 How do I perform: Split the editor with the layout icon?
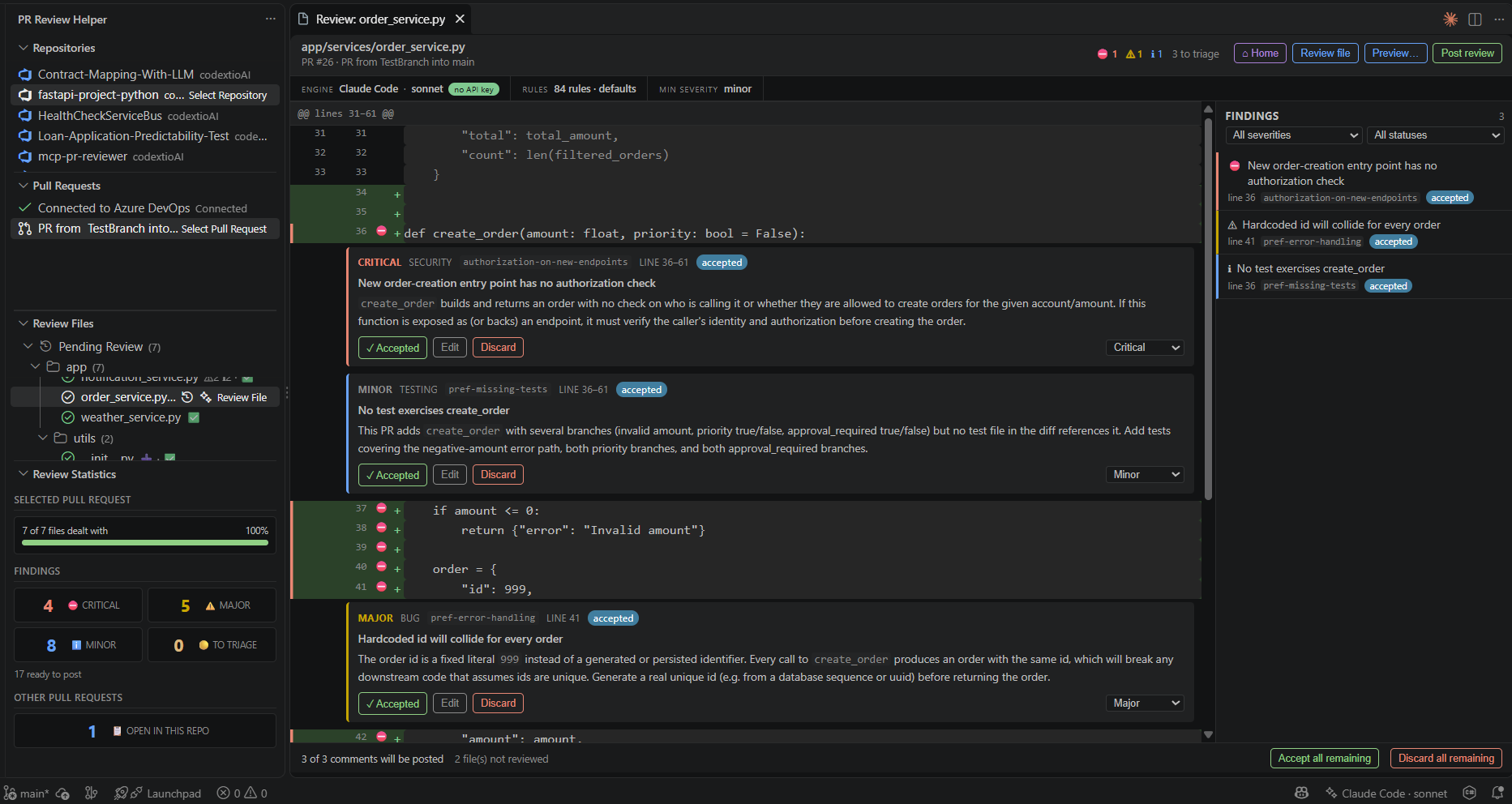click(x=1475, y=19)
